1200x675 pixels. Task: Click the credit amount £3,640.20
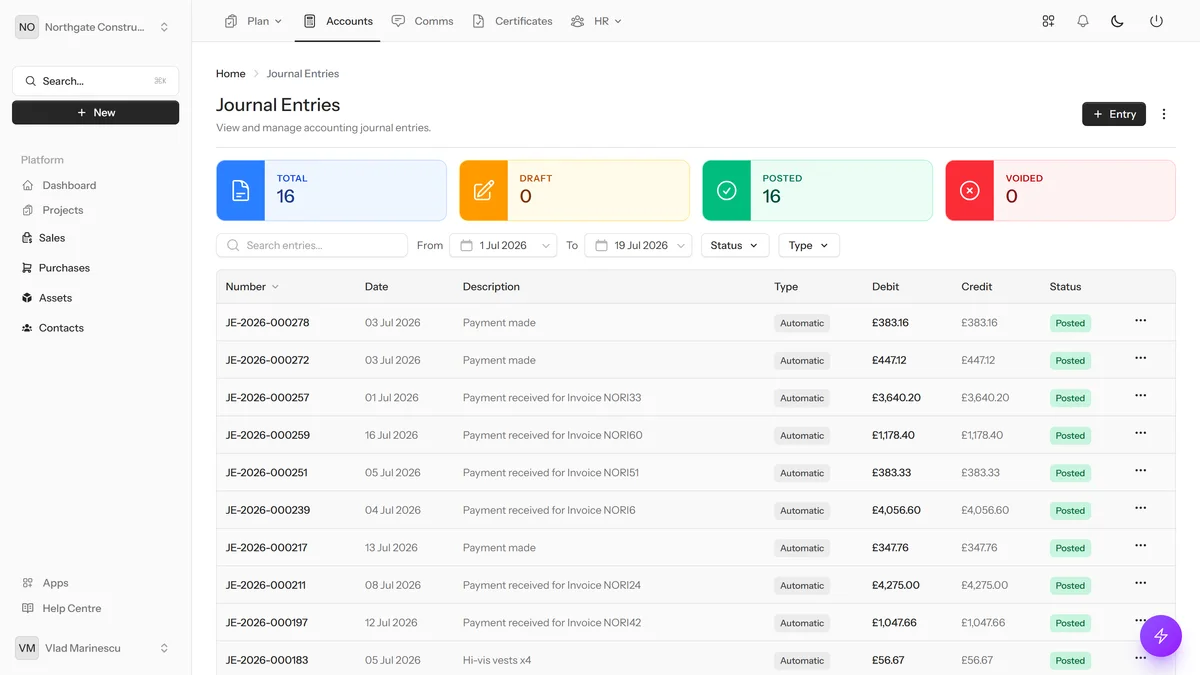click(985, 398)
